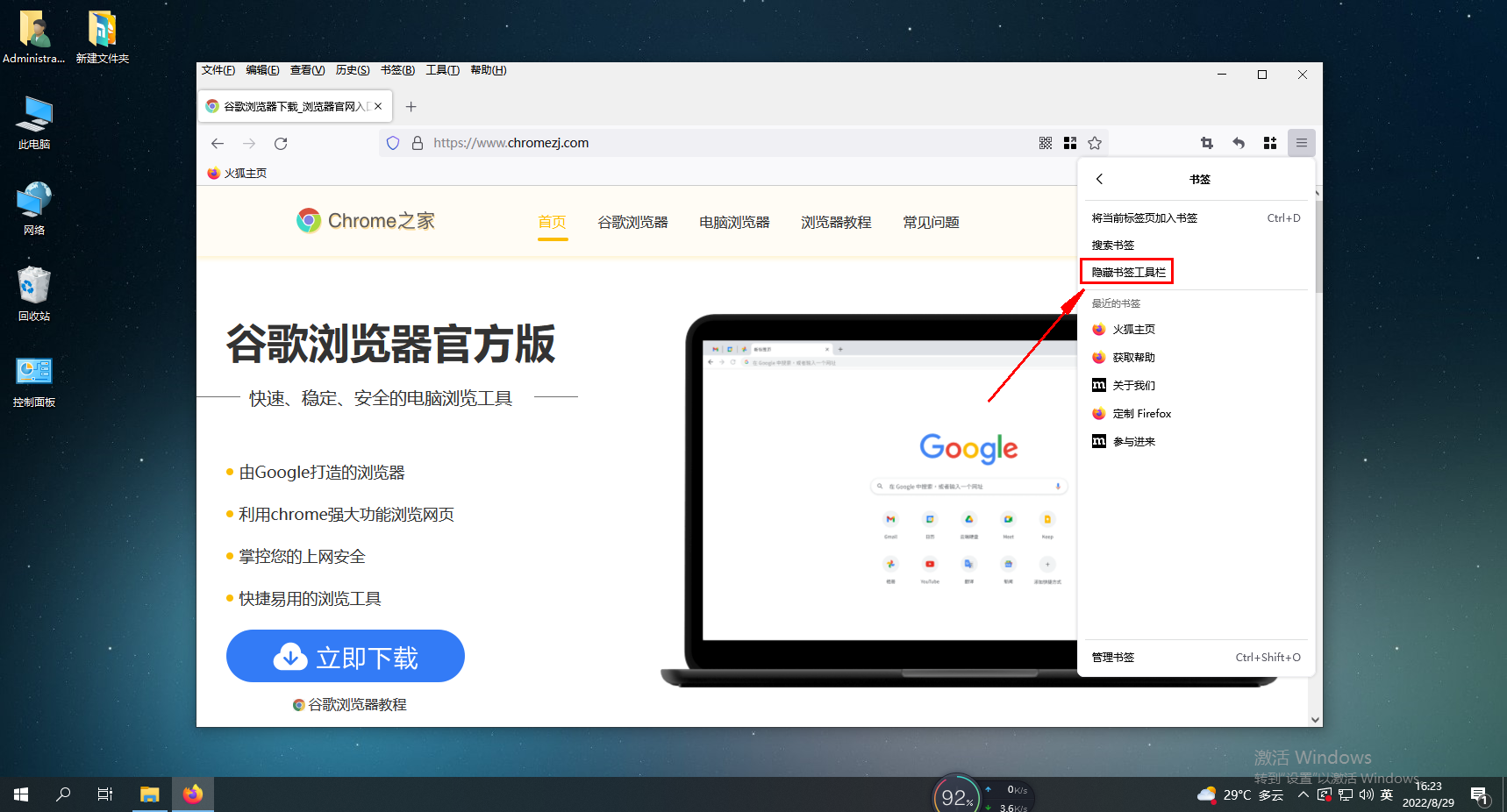The width and height of the screenshot is (1507, 812).
Task: Click the Chrome之家 logo
Action: 366,221
